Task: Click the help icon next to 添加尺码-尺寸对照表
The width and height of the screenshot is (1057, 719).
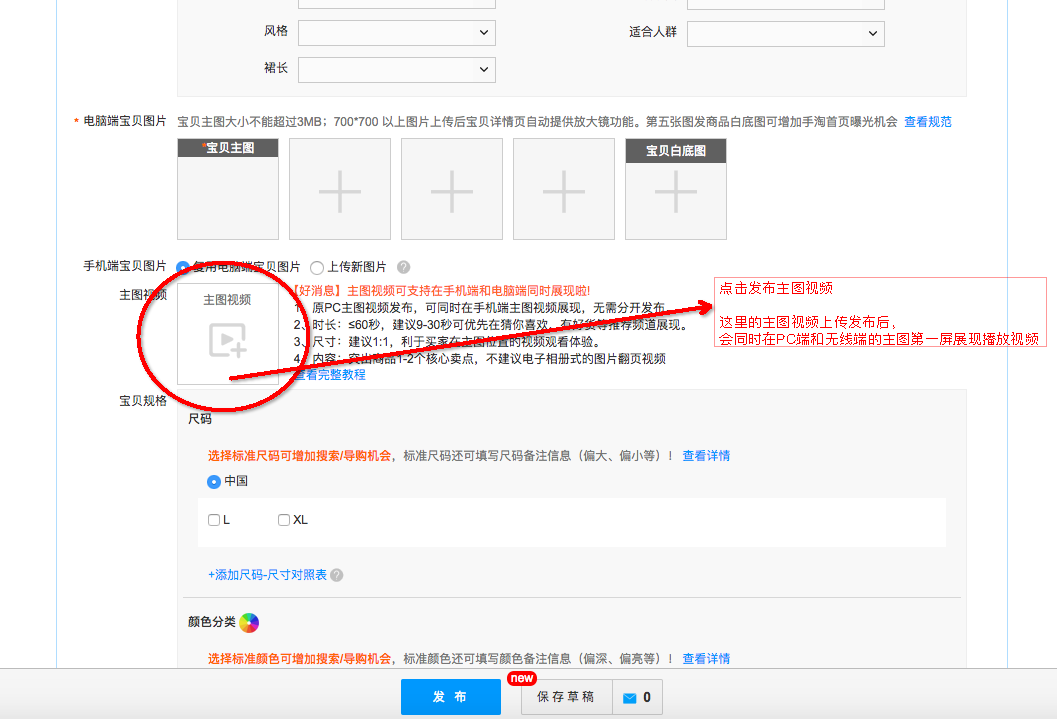Action: click(x=337, y=574)
